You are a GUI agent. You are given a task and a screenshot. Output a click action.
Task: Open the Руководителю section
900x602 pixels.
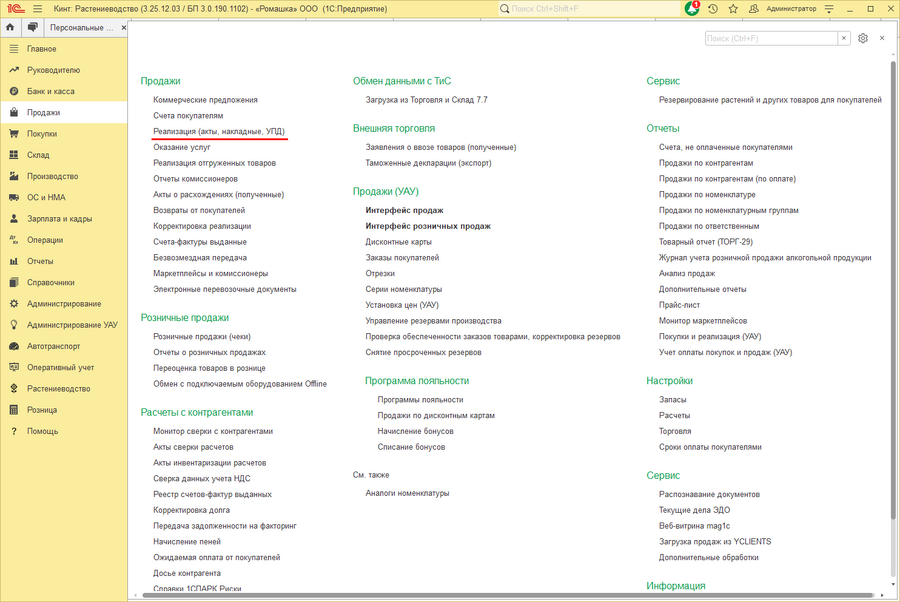click(63, 70)
